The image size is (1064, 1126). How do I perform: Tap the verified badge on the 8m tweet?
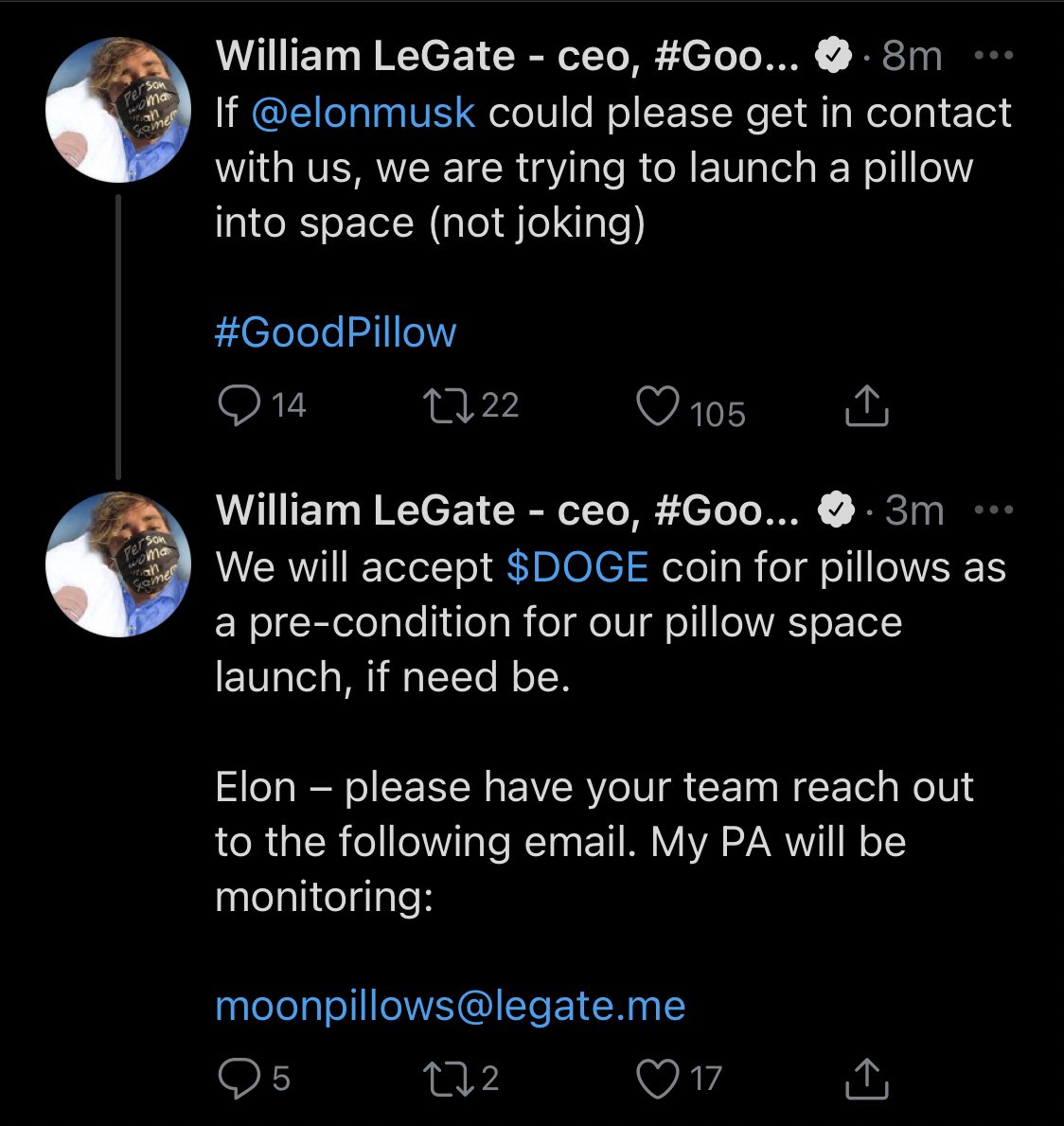833,55
